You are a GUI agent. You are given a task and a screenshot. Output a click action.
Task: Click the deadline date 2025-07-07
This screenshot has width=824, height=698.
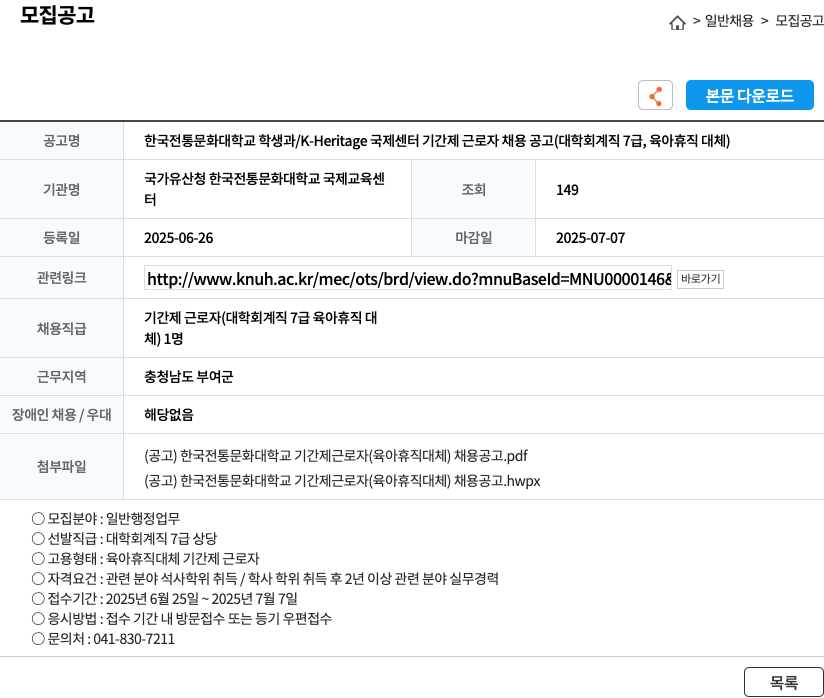(591, 238)
